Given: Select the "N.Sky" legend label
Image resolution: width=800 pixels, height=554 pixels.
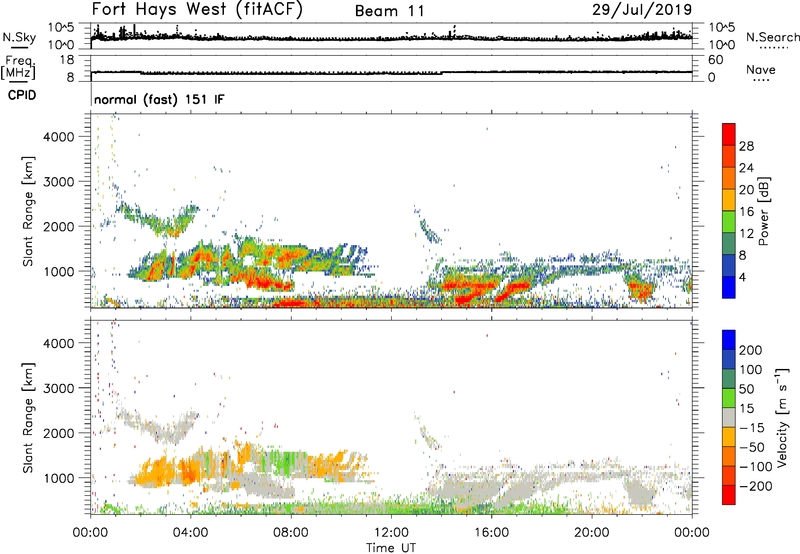Looking at the screenshot, I should tap(19, 37).
